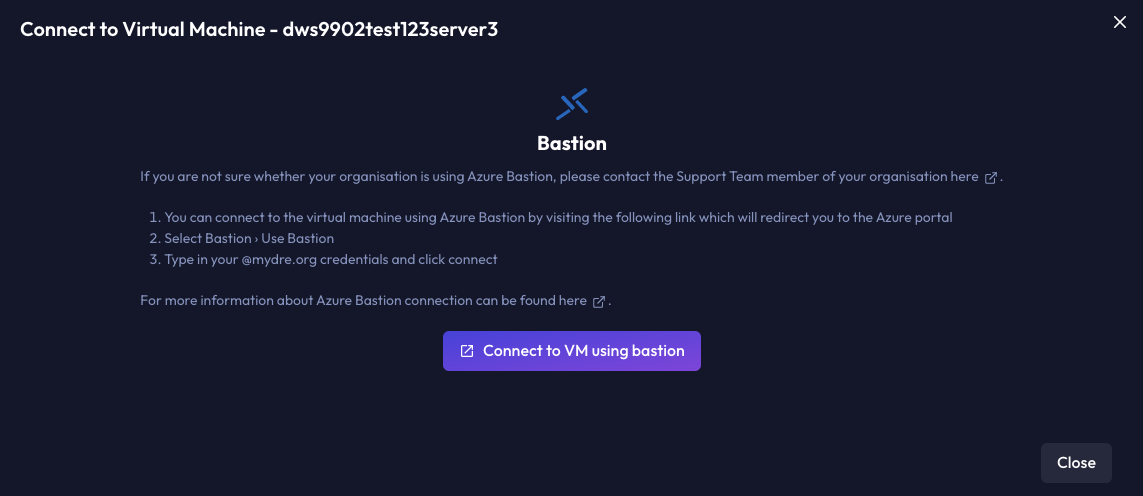The height and width of the screenshot is (496, 1143).
Task: Select the VM name dws9902test123server3 in the title
Action: [x=390, y=30]
